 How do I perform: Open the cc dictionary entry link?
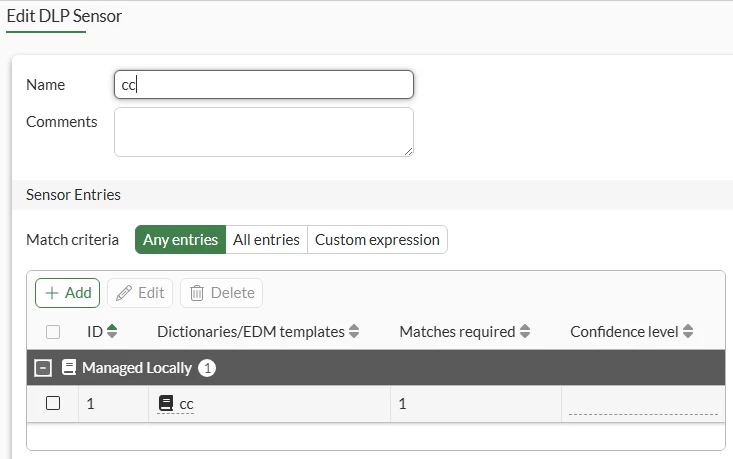point(186,404)
